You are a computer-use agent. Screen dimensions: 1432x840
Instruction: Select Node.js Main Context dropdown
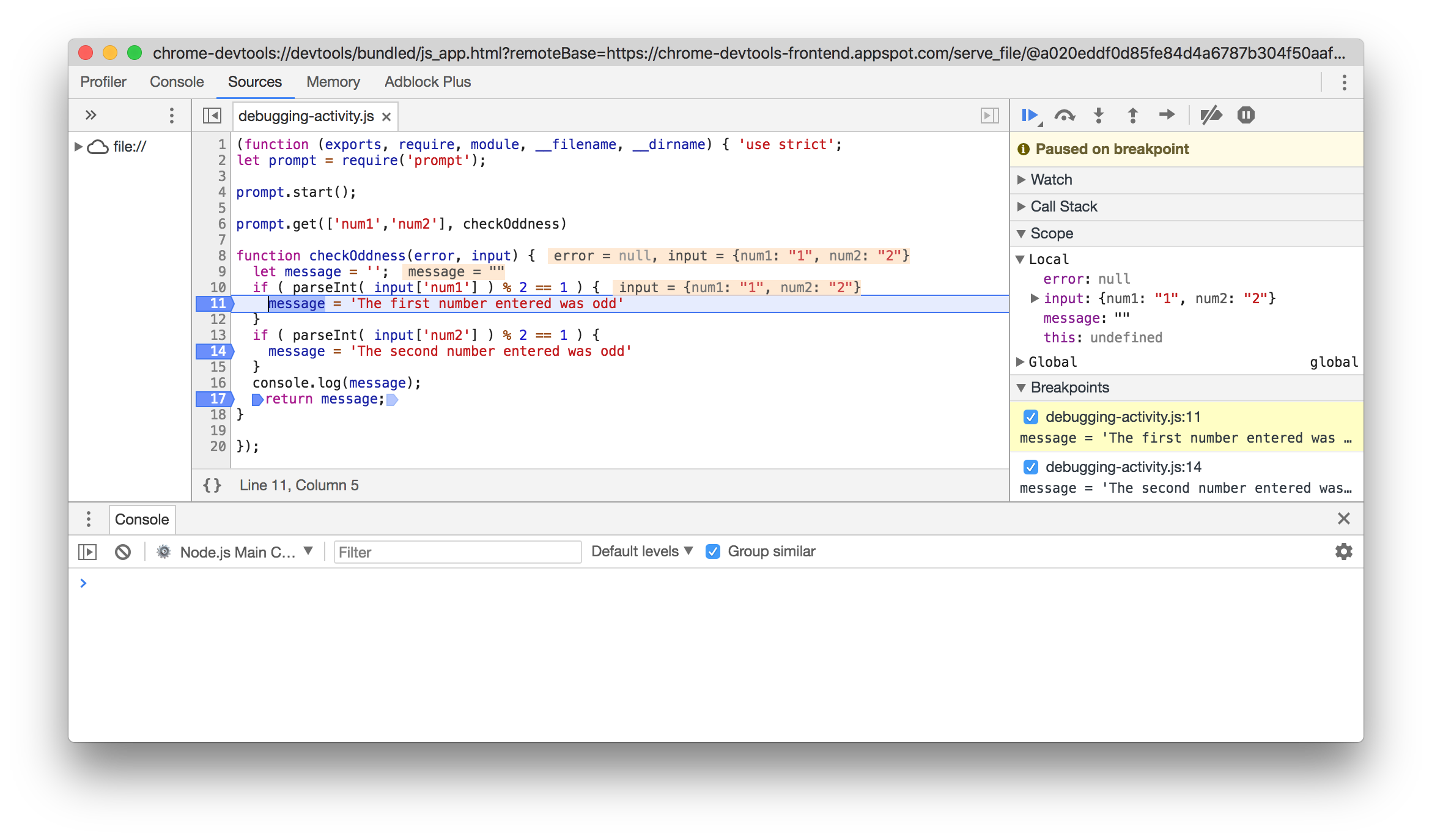coord(237,551)
